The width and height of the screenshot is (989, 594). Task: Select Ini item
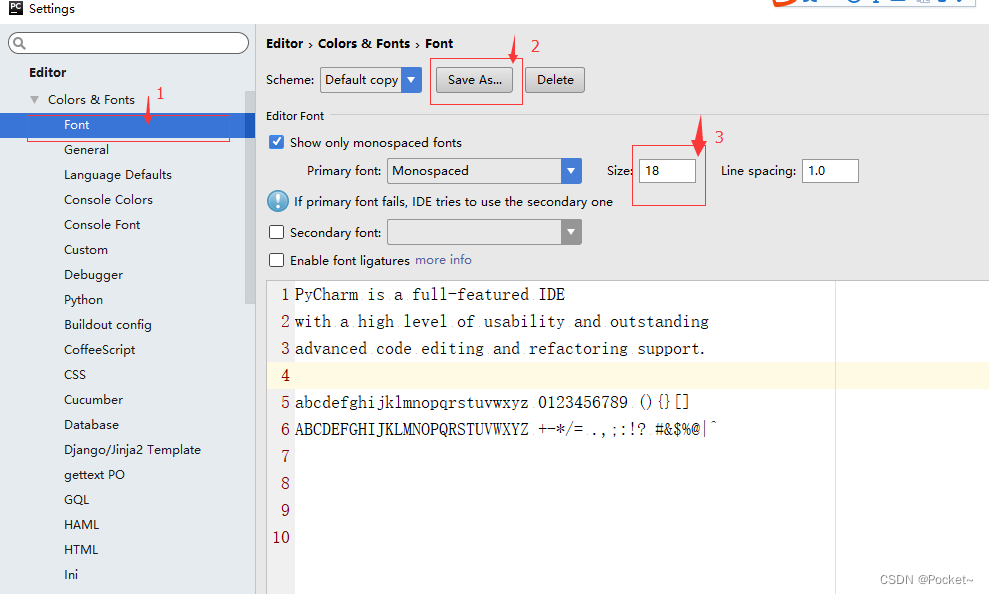tap(71, 574)
